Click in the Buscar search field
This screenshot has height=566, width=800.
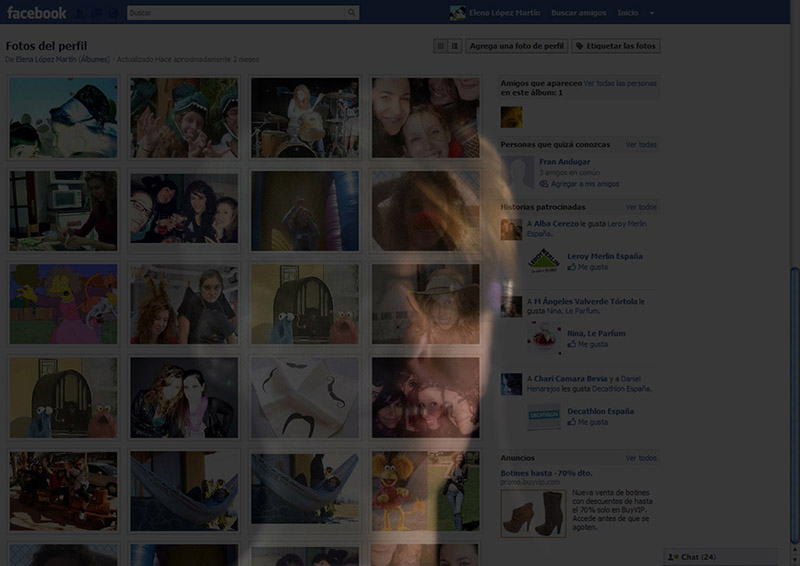tap(238, 13)
